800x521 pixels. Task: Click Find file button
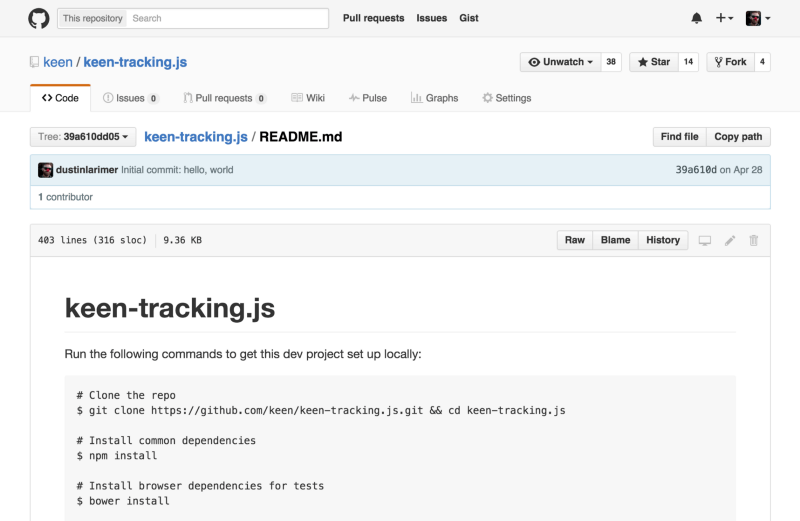click(x=680, y=137)
